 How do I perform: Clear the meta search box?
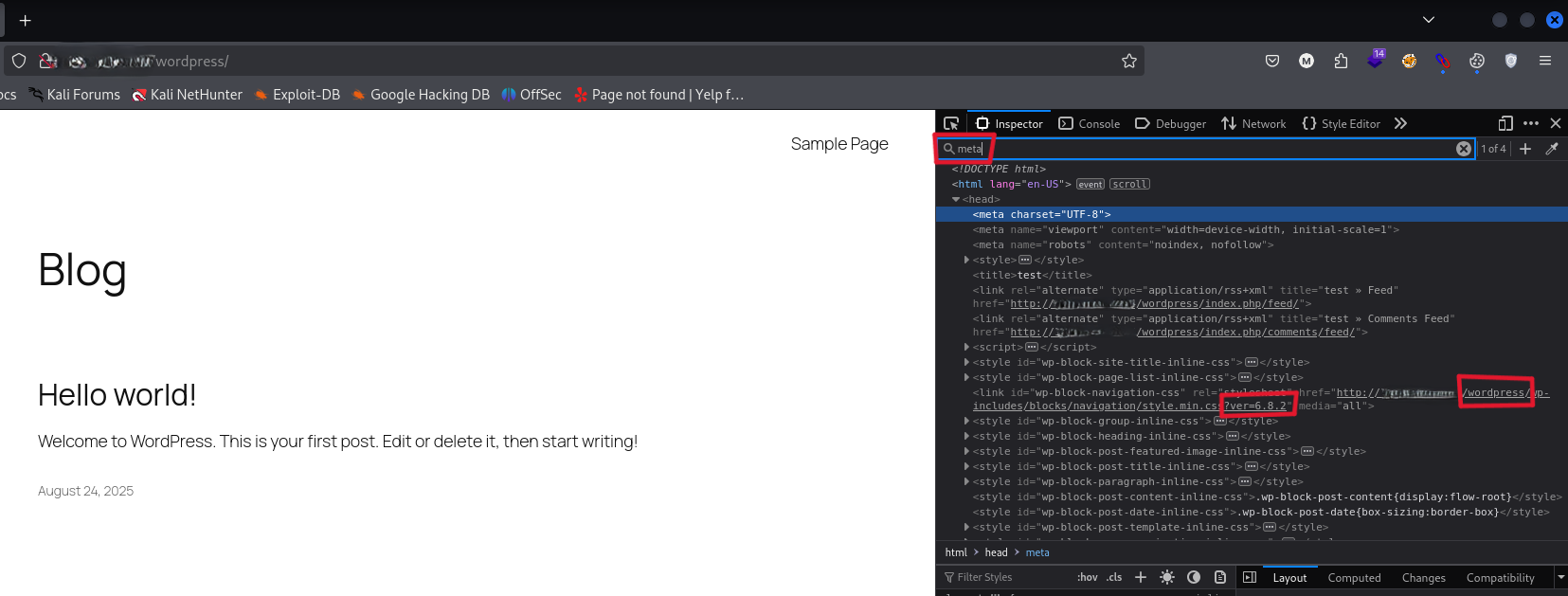[x=1463, y=149]
